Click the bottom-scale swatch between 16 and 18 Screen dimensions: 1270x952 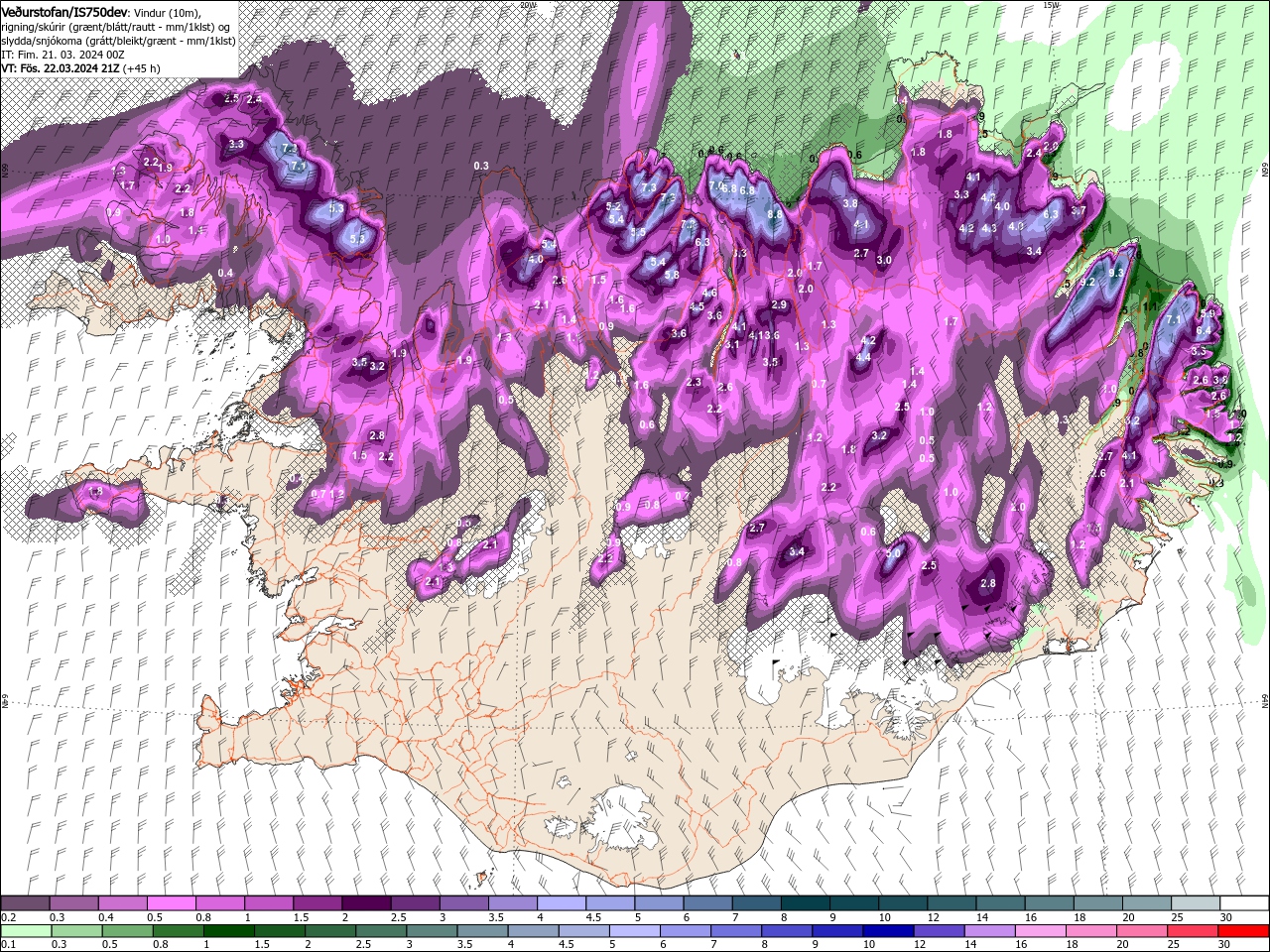point(1039,931)
